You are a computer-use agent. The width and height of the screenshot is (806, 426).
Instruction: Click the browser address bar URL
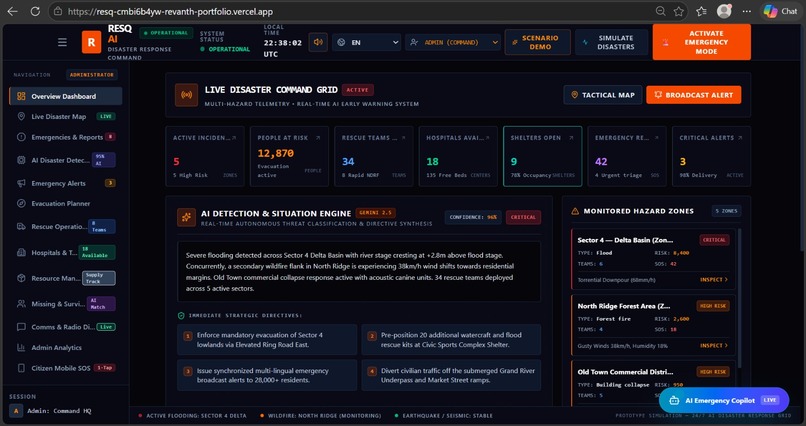point(170,11)
